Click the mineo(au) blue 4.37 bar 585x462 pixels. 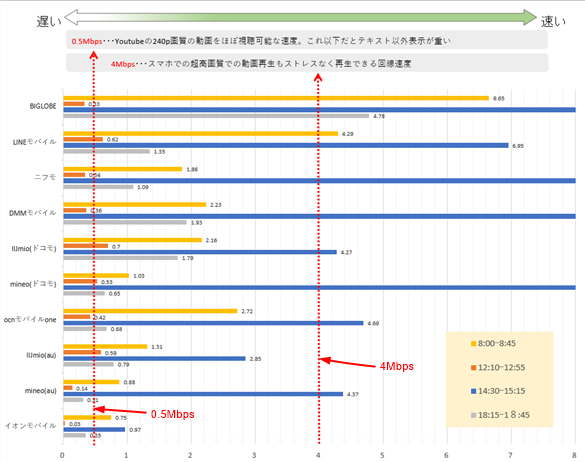tap(203, 394)
